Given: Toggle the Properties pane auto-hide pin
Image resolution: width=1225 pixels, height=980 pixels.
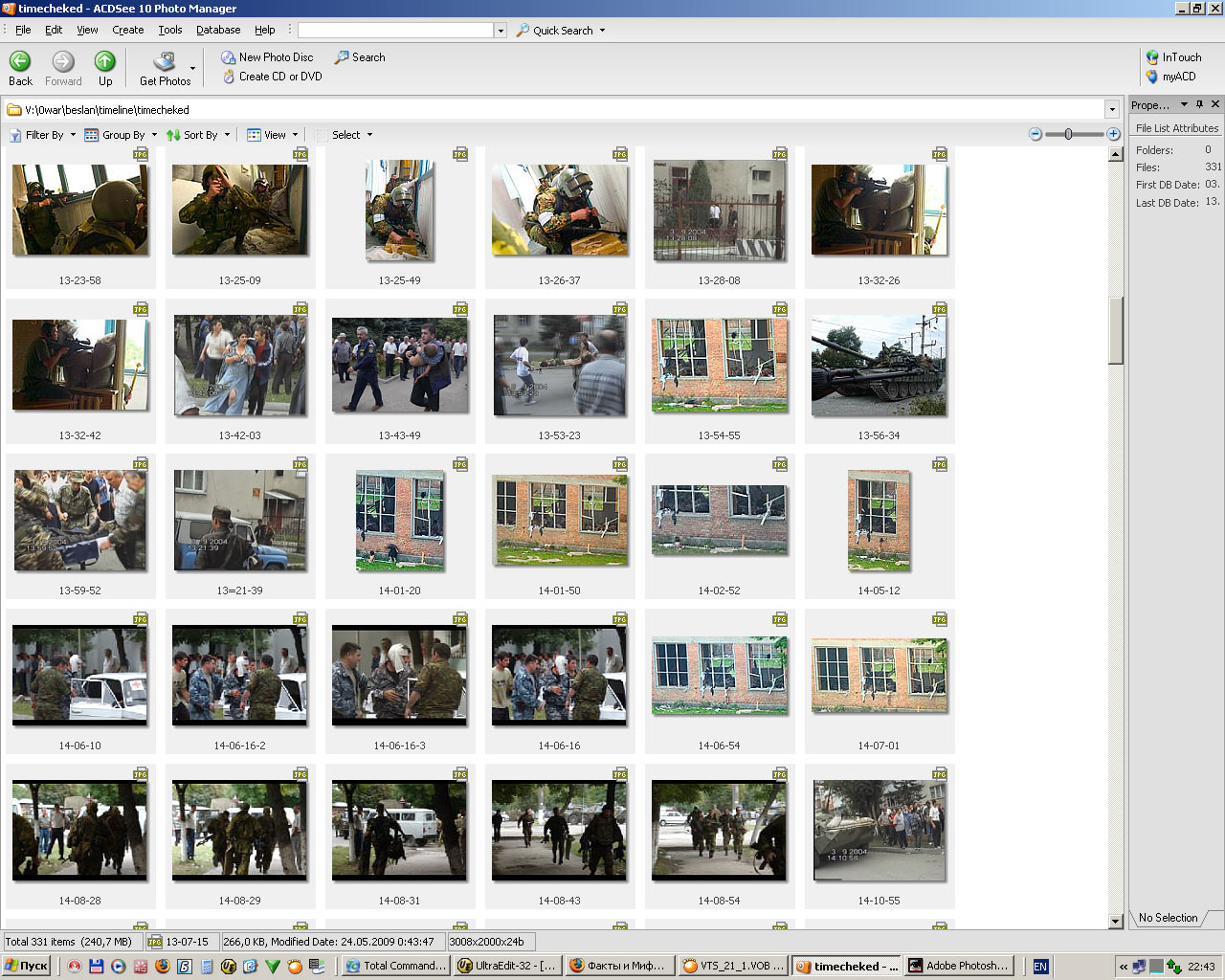Looking at the screenshot, I should [1200, 104].
